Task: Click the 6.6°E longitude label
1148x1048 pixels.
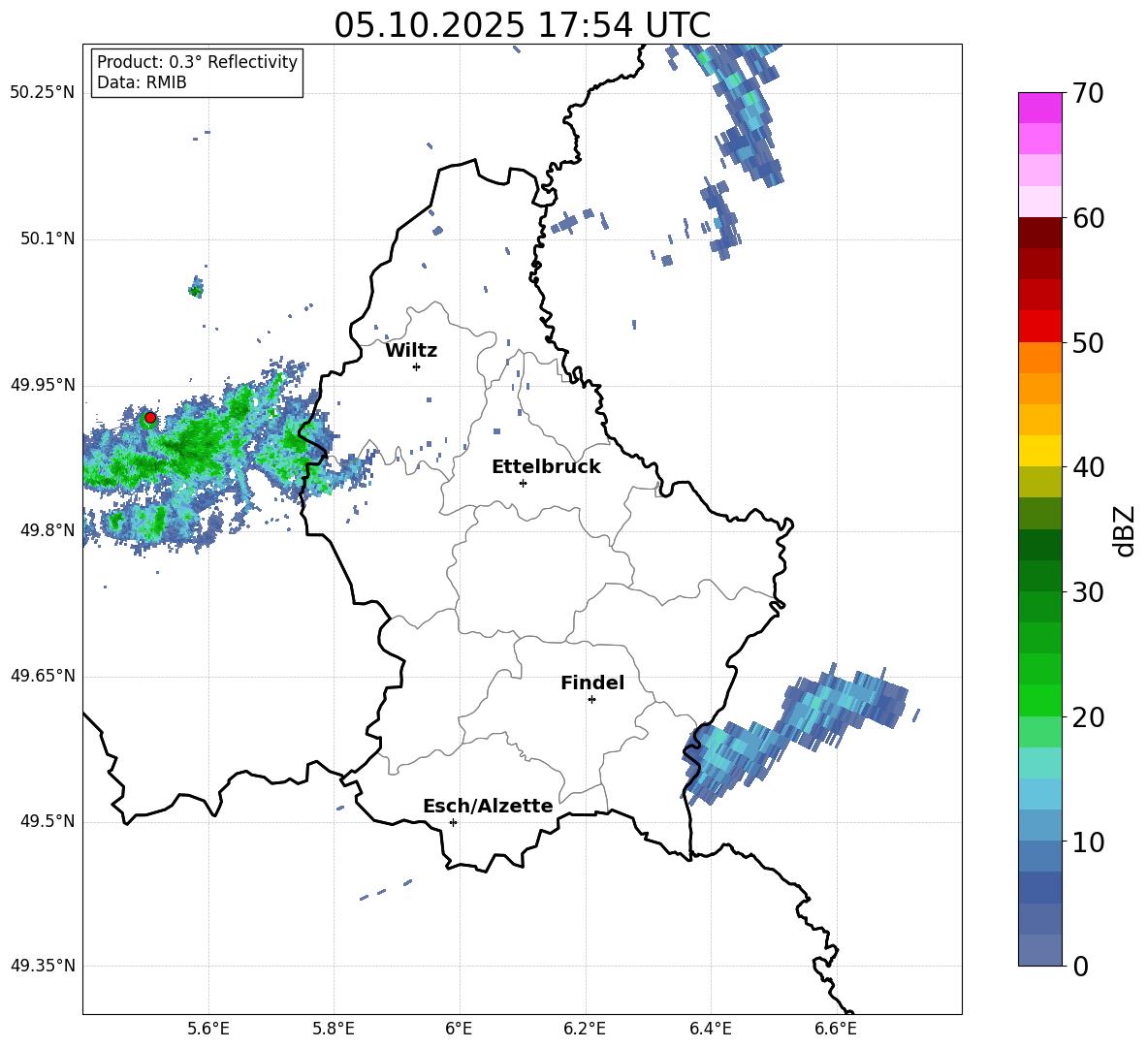Action: [x=836, y=1029]
